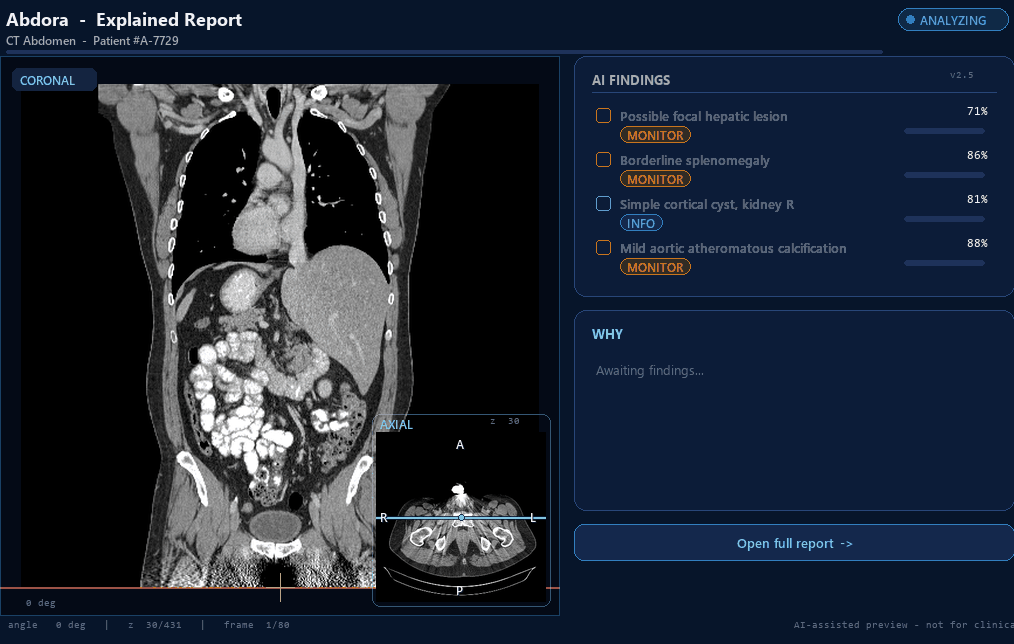The image size is (1014, 644).
Task: Click the 'CT Abdomen - Patient #A-7729' subtitle
Action: [x=92, y=41]
